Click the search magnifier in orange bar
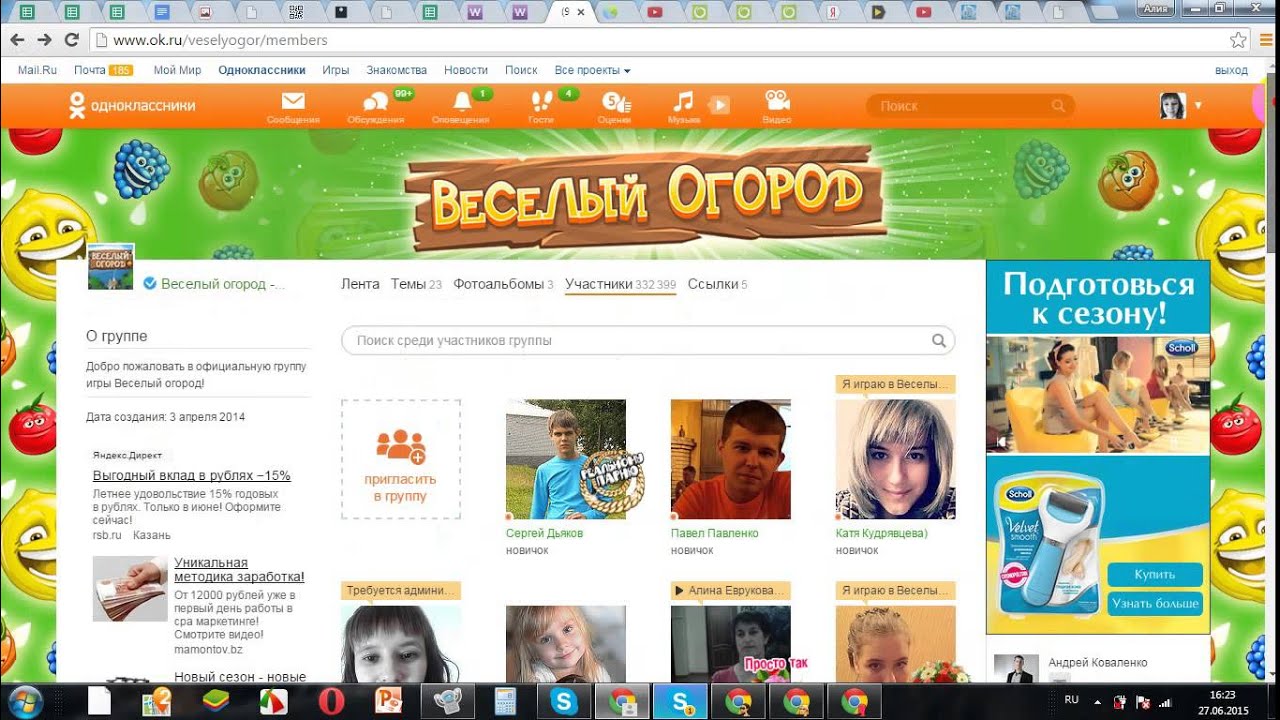The width and height of the screenshot is (1280, 720). (1058, 106)
